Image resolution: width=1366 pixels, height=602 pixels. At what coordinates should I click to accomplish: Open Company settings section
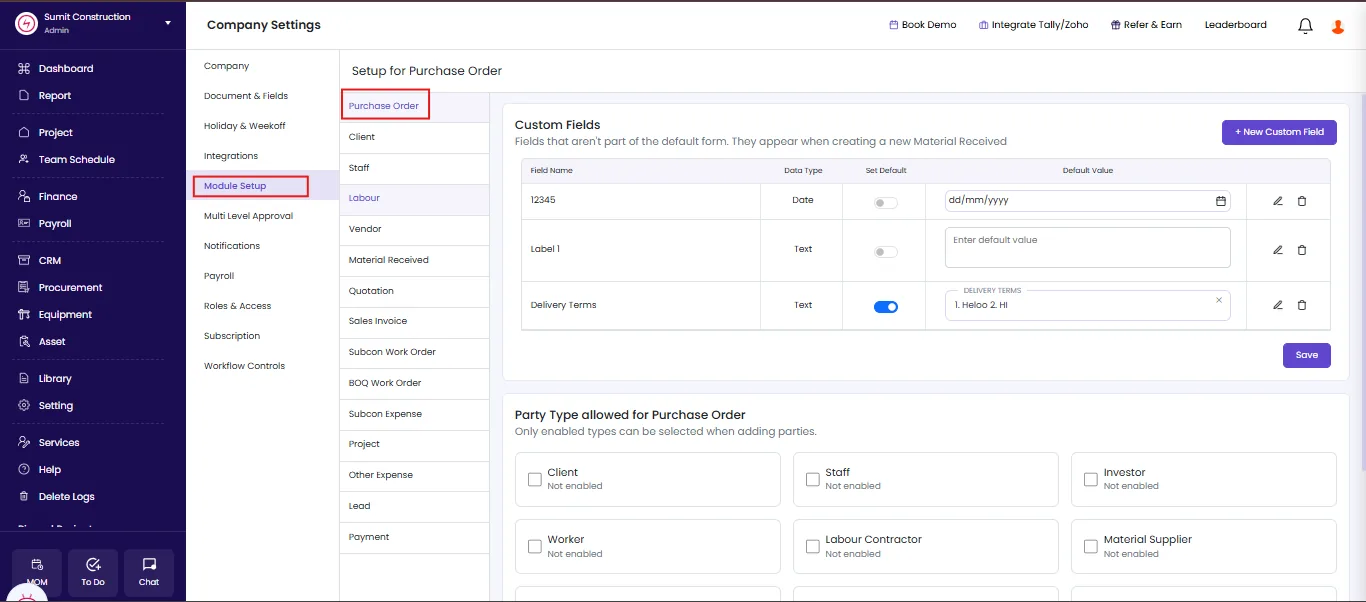point(227,66)
